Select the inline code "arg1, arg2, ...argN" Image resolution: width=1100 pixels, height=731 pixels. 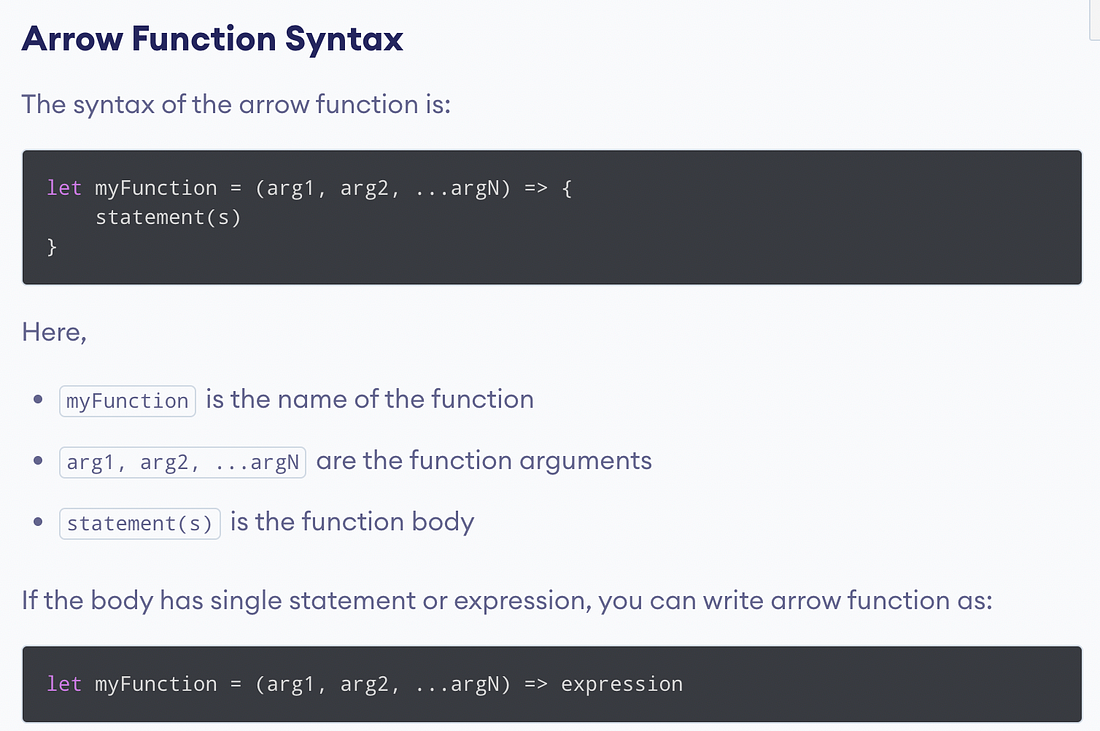click(x=182, y=461)
